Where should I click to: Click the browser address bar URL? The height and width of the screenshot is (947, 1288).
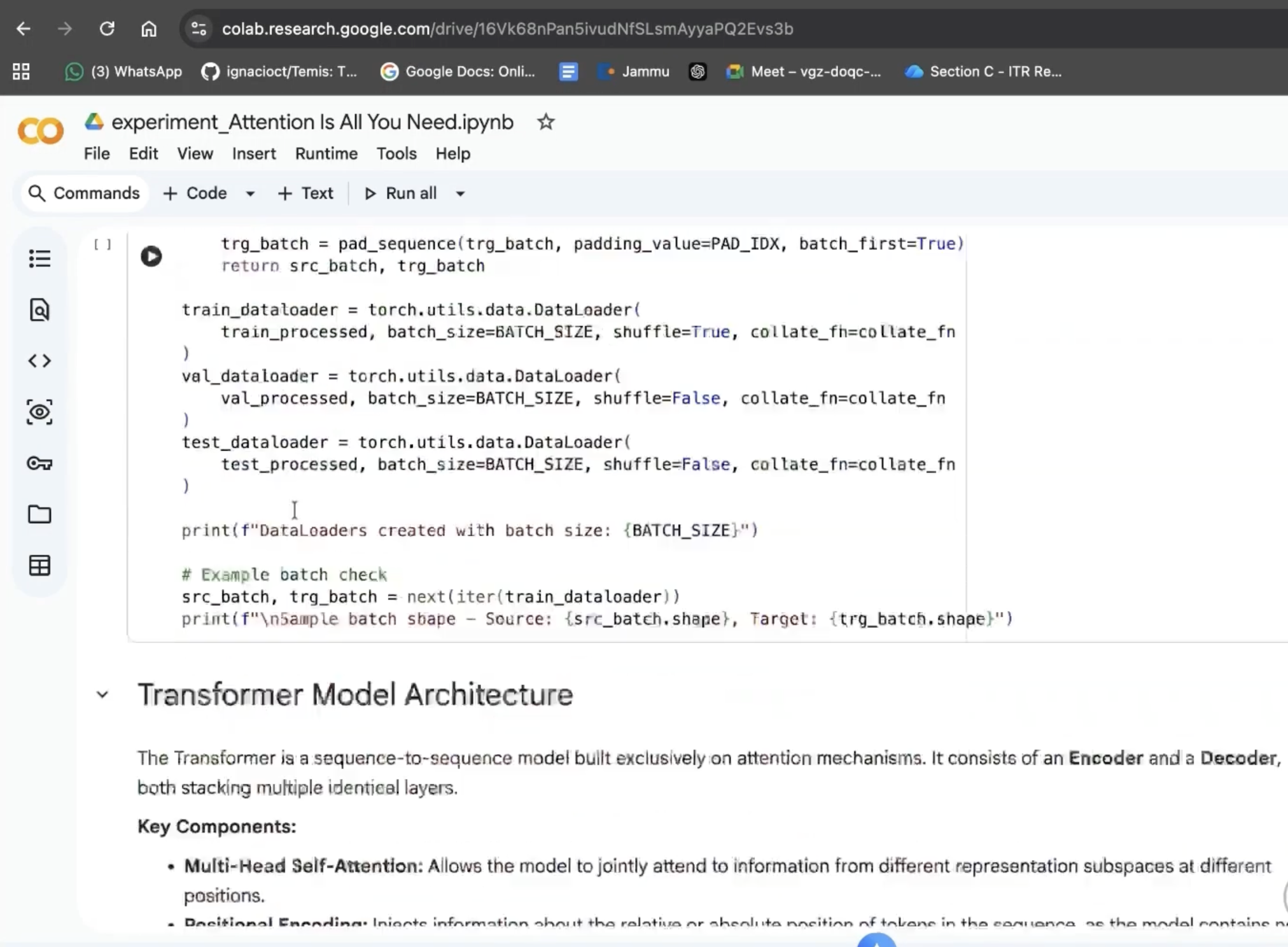coord(507,29)
